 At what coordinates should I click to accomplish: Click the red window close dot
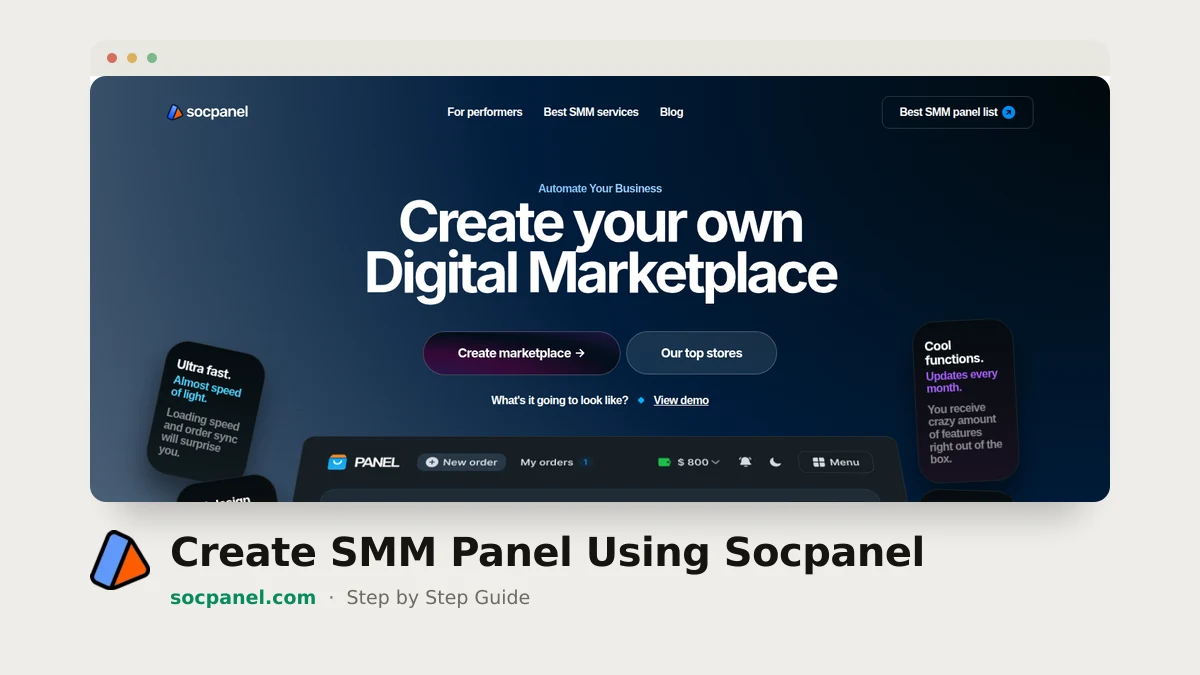(x=112, y=58)
